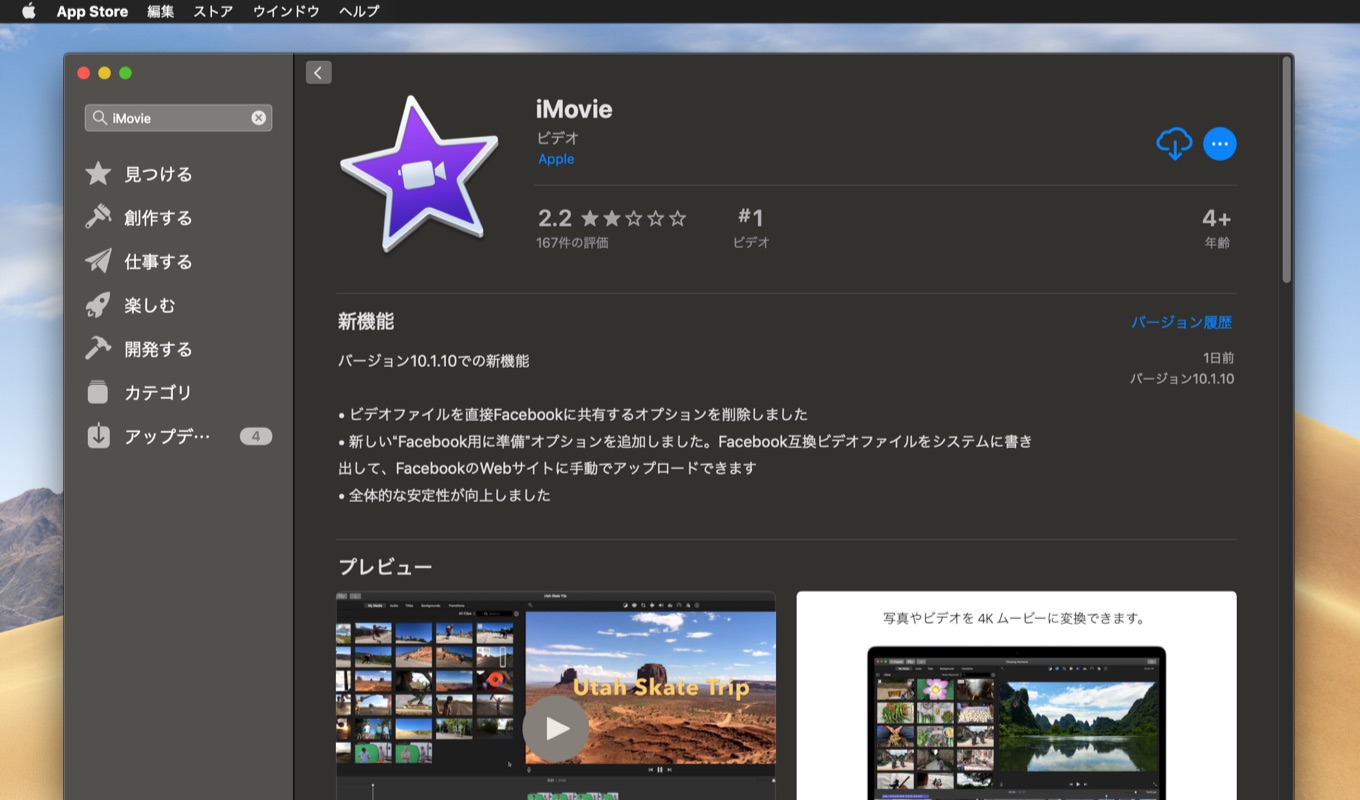Screen dimensions: 1360x800
Task: Click the 新機能 heading
Action: pyautogui.click(x=366, y=322)
